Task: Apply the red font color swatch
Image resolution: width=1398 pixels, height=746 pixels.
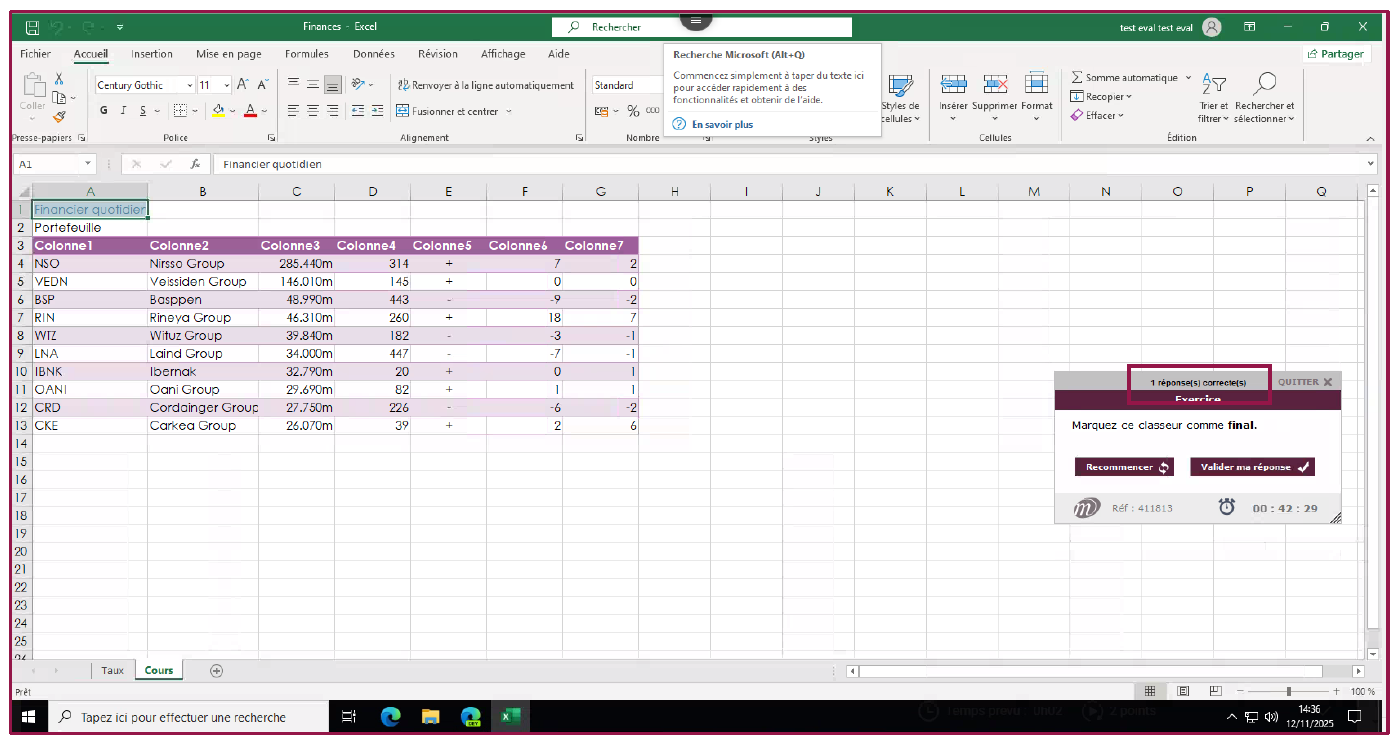Action: pos(251,111)
